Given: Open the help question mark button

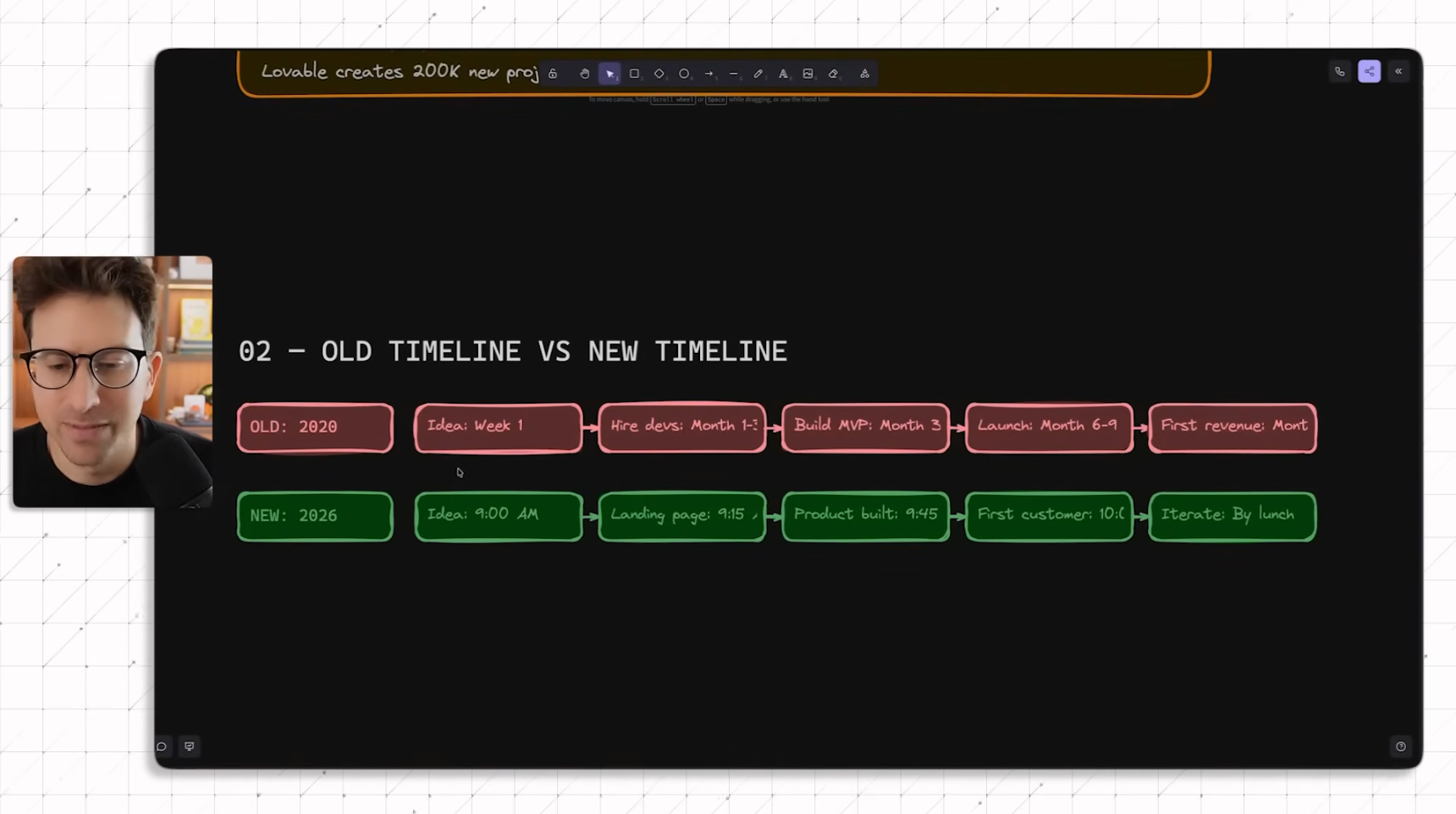Looking at the screenshot, I should pyautogui.click(x=1400, y=746).
